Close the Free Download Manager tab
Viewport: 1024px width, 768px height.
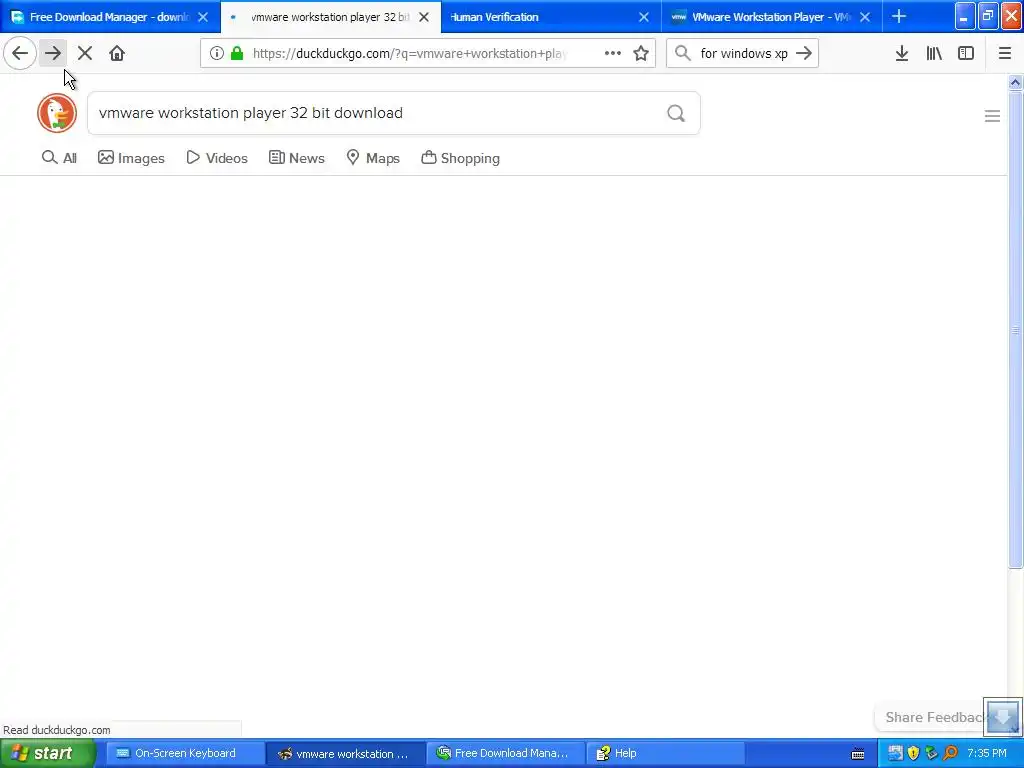point(203,17)
